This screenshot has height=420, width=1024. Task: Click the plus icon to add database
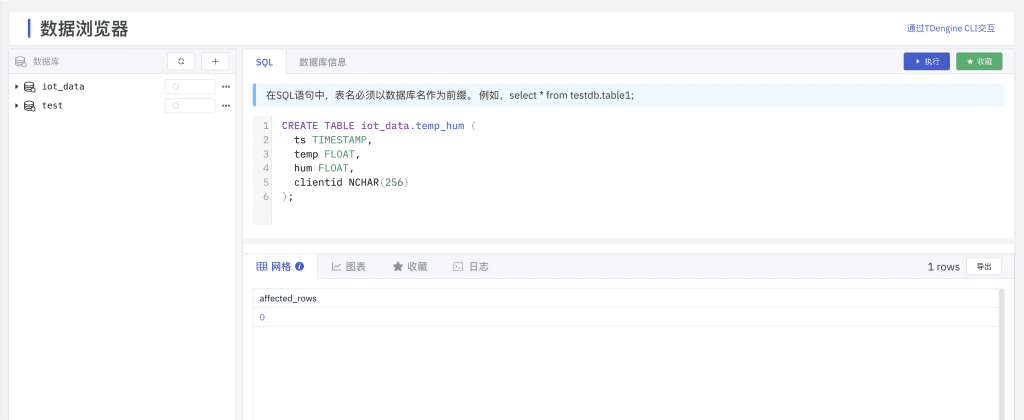(215, 61)
